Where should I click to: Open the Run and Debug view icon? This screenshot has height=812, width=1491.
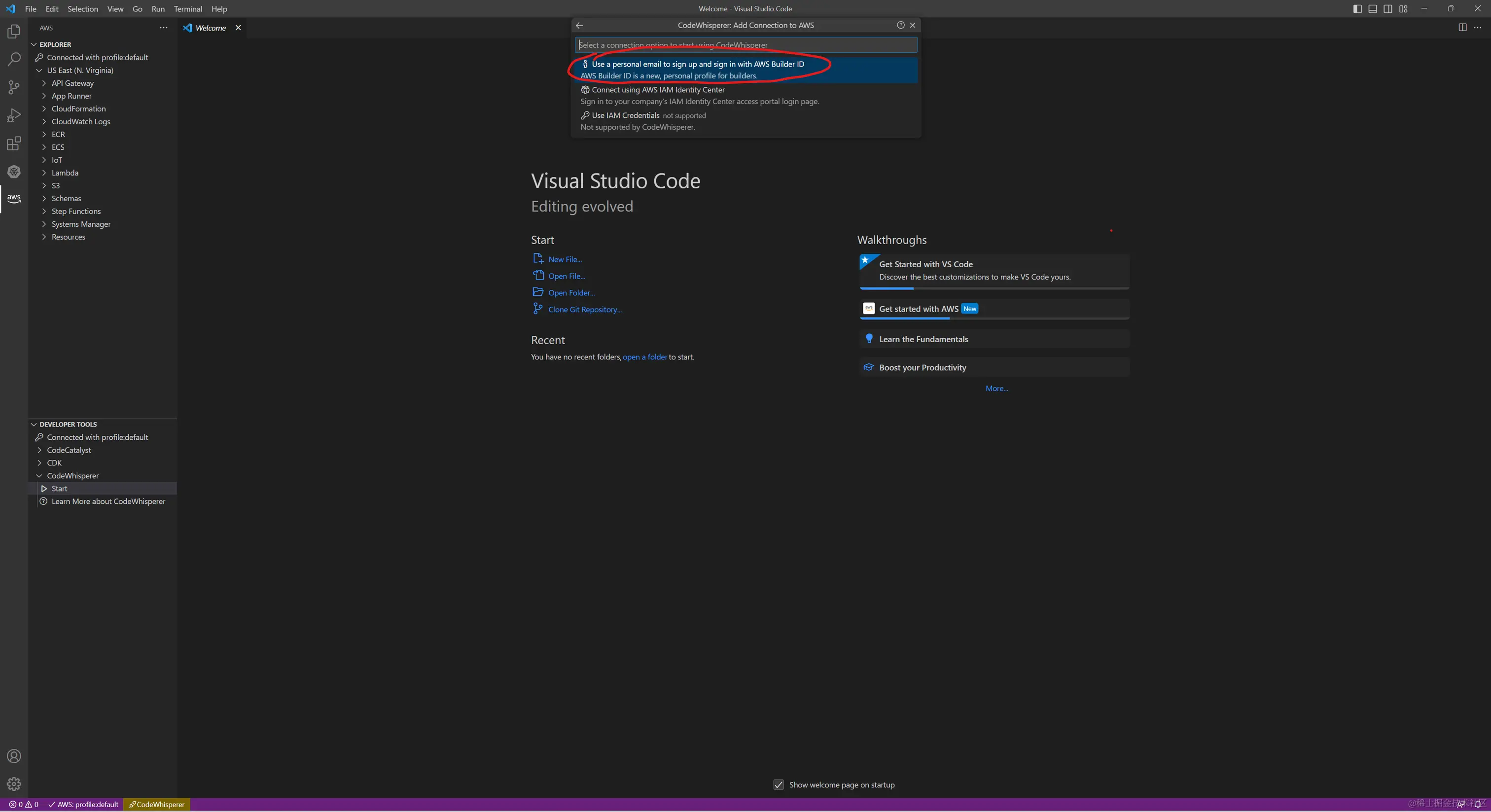[14, 115]
